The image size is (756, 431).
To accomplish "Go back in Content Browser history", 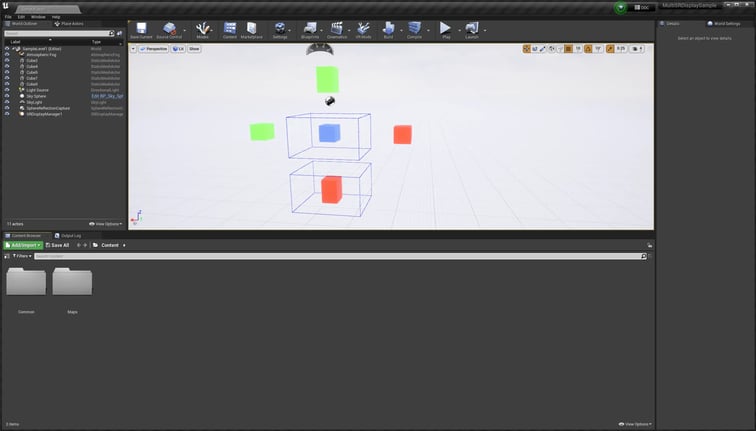I will [79, 245].
